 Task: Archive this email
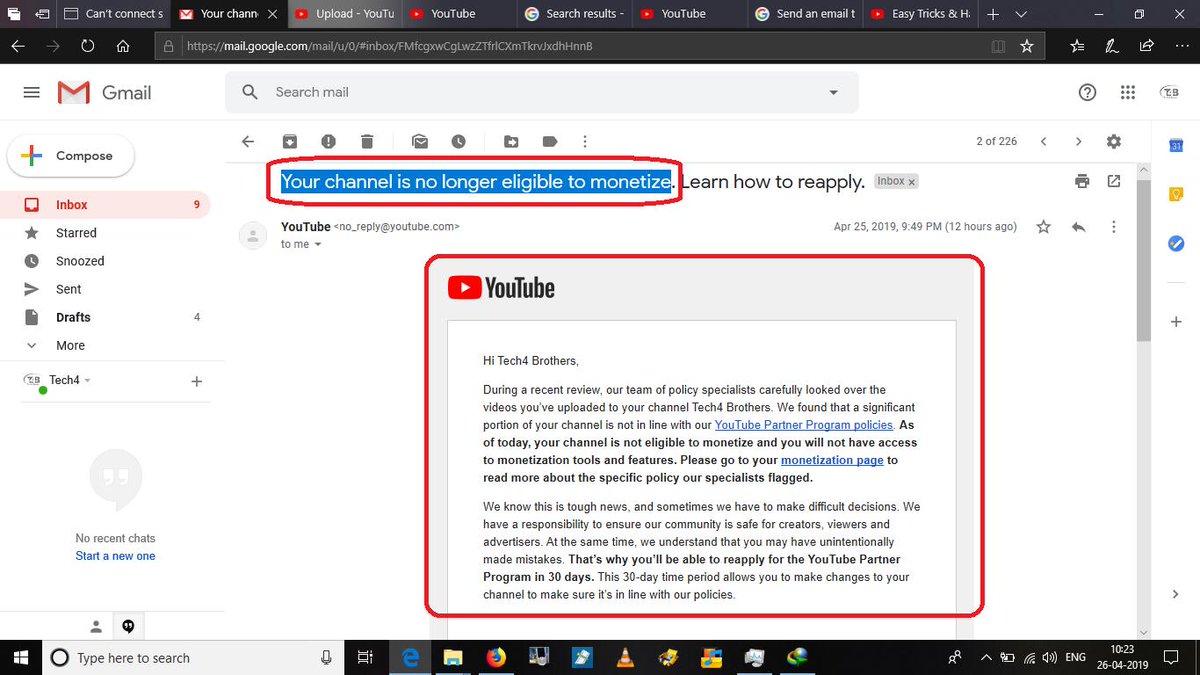[x=289, y=141]
